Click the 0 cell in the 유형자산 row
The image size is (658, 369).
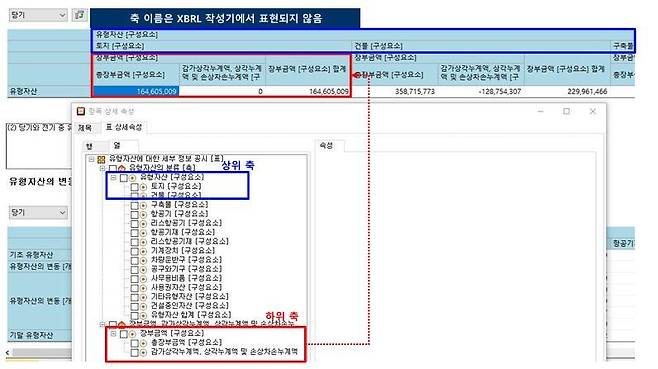click(x=222, y=91)
